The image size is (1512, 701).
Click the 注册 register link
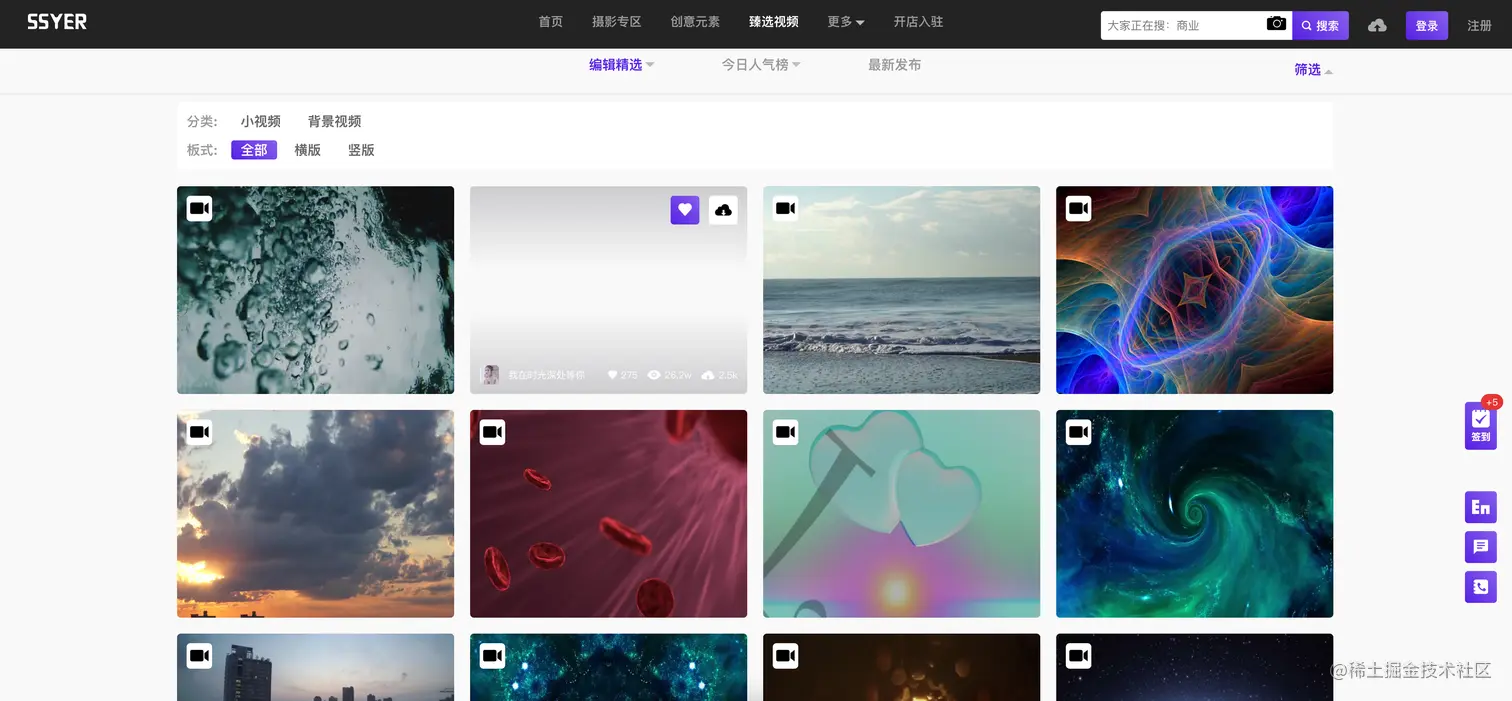[x=1480, y=25]
